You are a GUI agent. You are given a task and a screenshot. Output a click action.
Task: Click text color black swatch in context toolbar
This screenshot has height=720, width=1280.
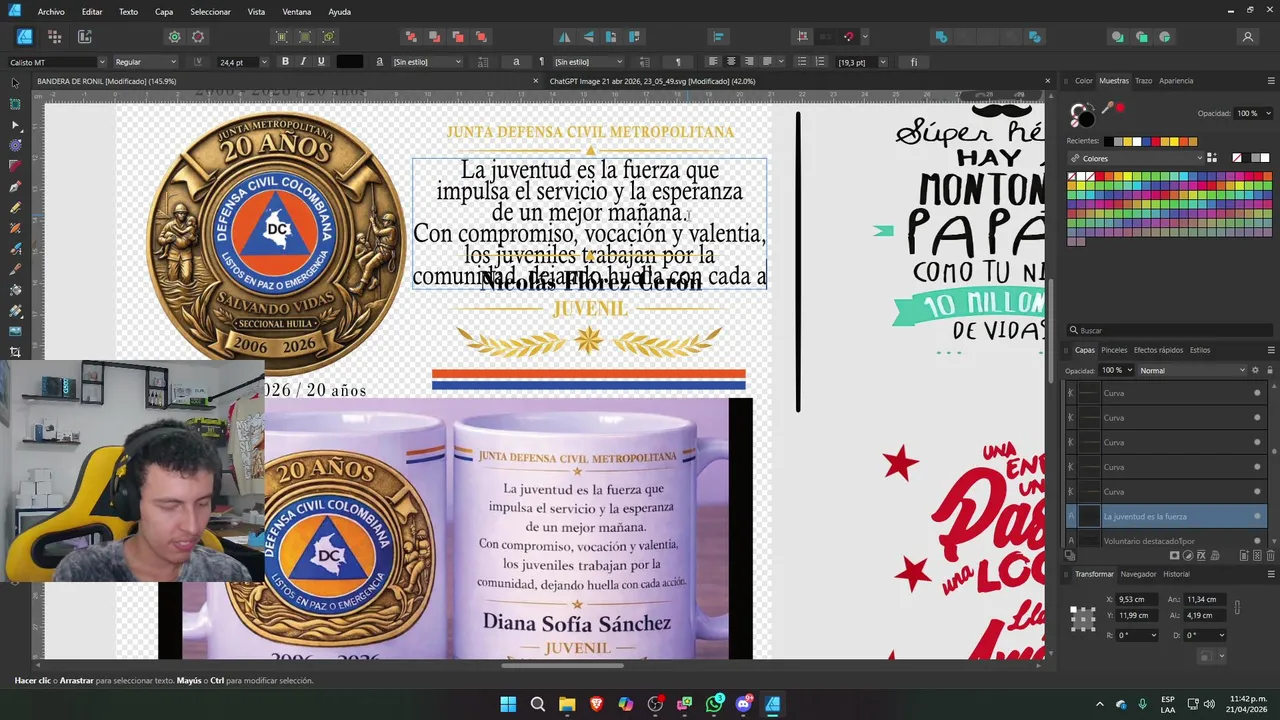350,62
